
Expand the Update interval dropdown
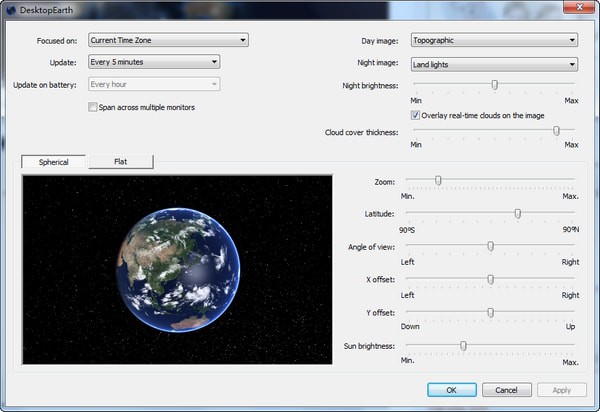[x=153, y=62]
